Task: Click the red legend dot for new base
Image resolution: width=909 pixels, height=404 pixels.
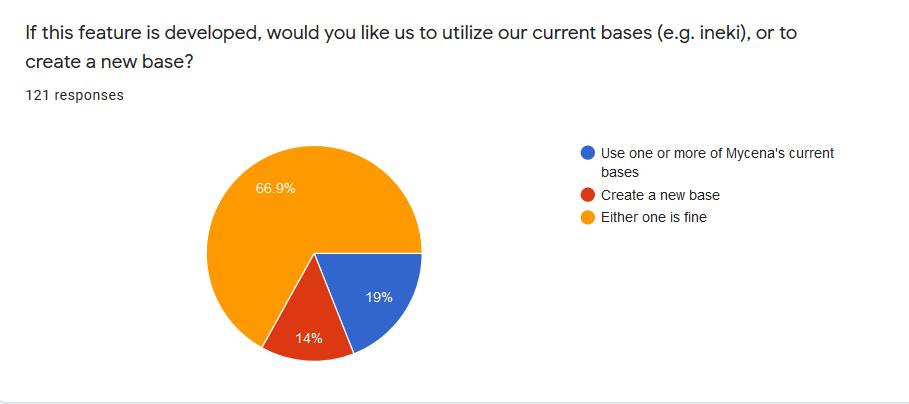Action: pos(588,195)
